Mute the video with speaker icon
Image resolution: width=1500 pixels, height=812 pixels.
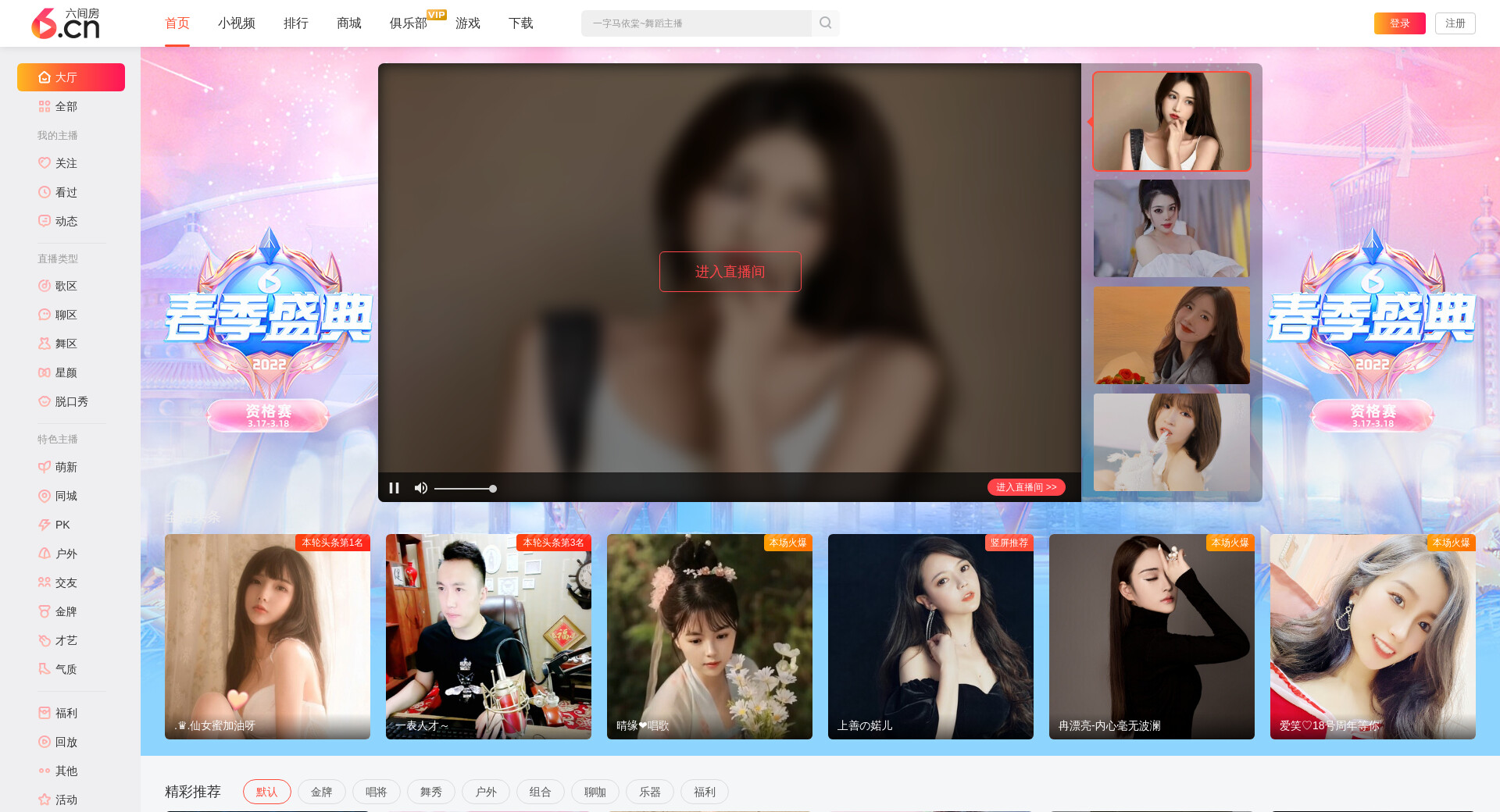pyautogui.click(x=420, y=488)
